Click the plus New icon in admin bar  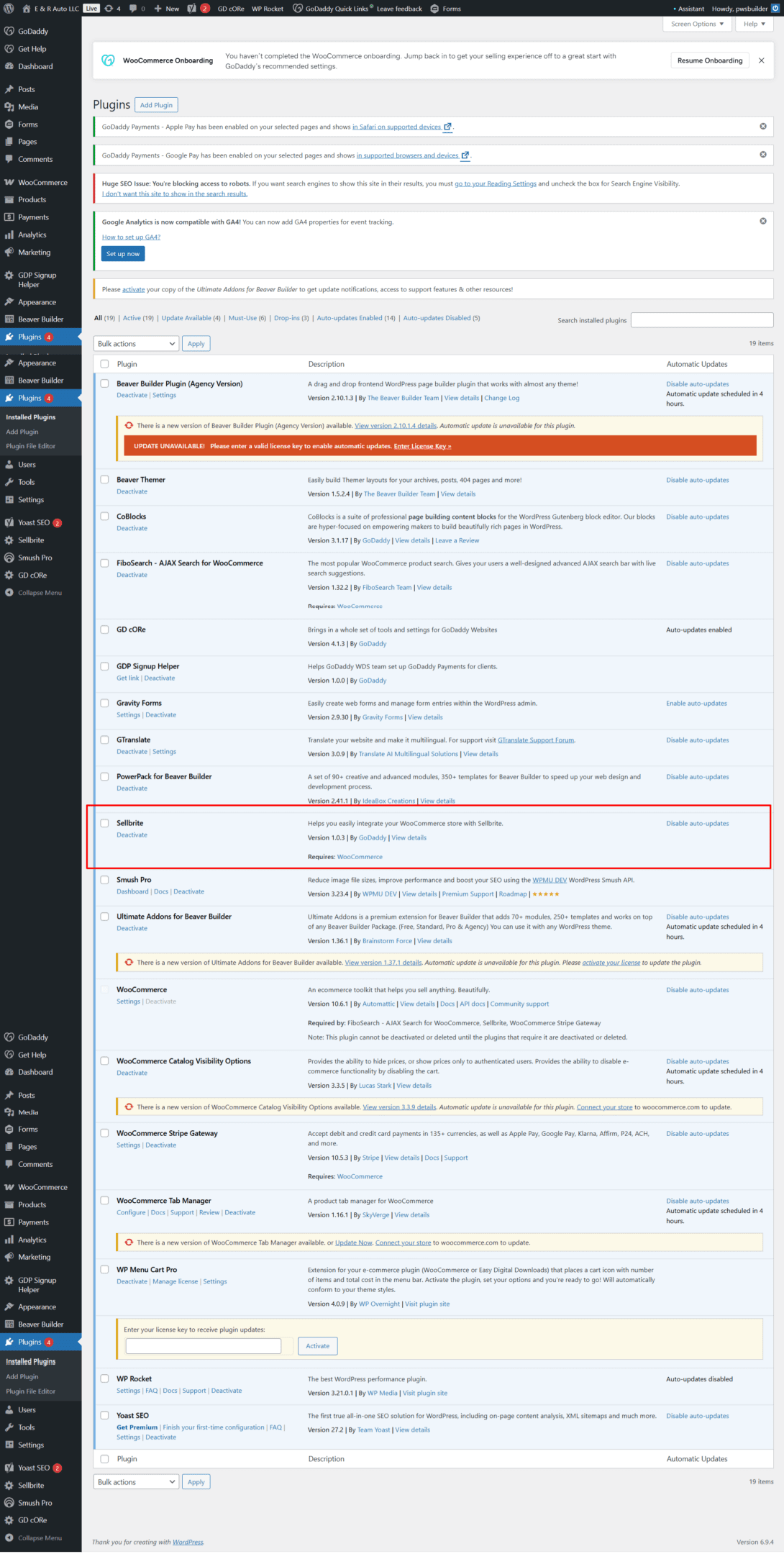[x=158, y=9]
